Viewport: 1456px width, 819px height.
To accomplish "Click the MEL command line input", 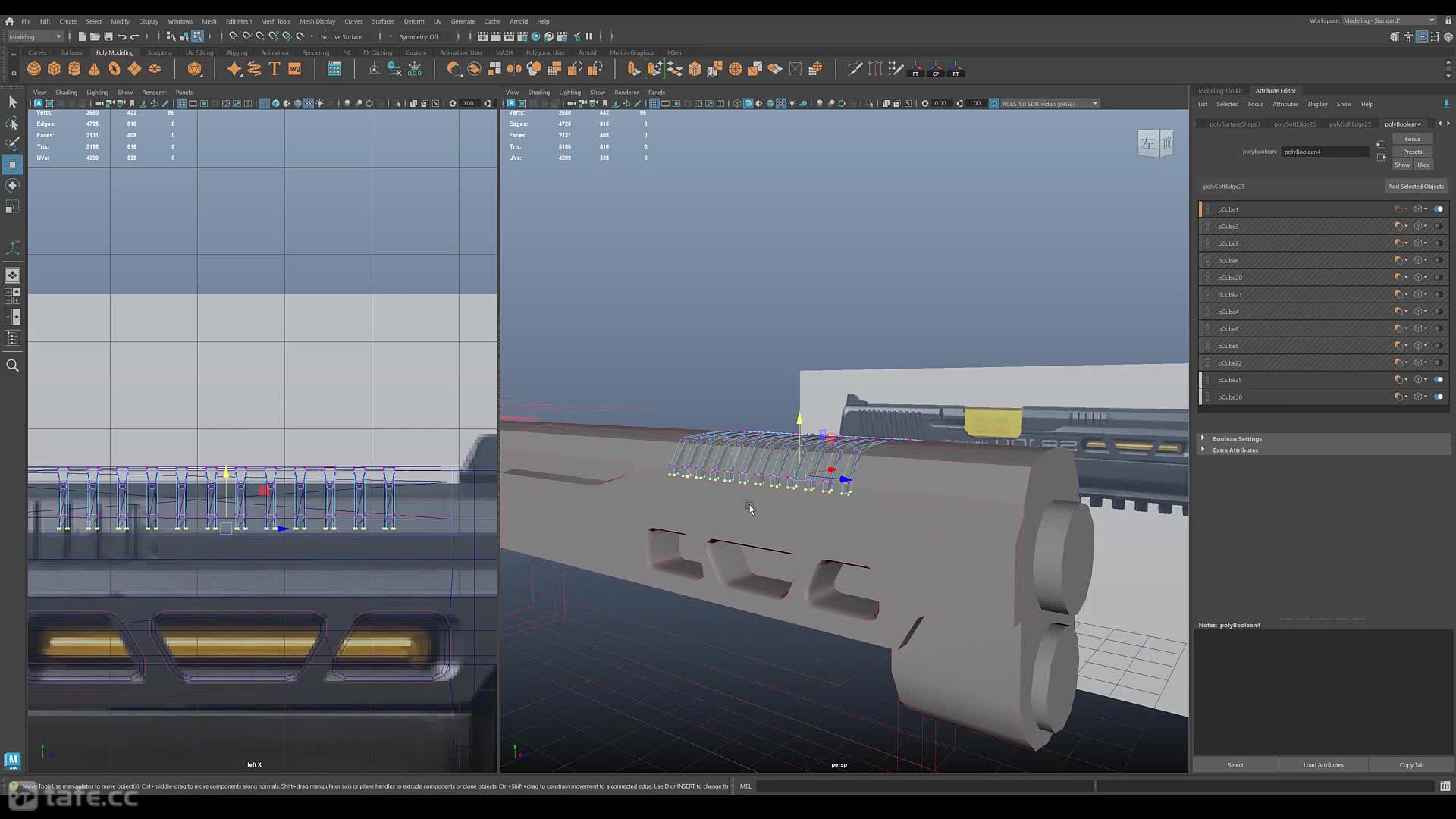I will 925,786.
